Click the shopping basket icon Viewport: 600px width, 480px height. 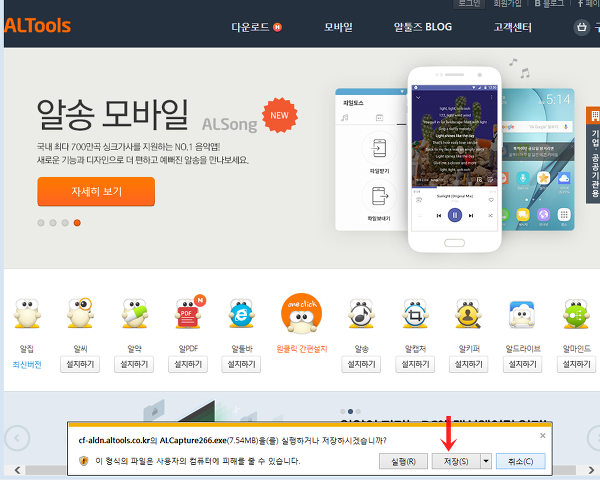[x=582, y=27]
